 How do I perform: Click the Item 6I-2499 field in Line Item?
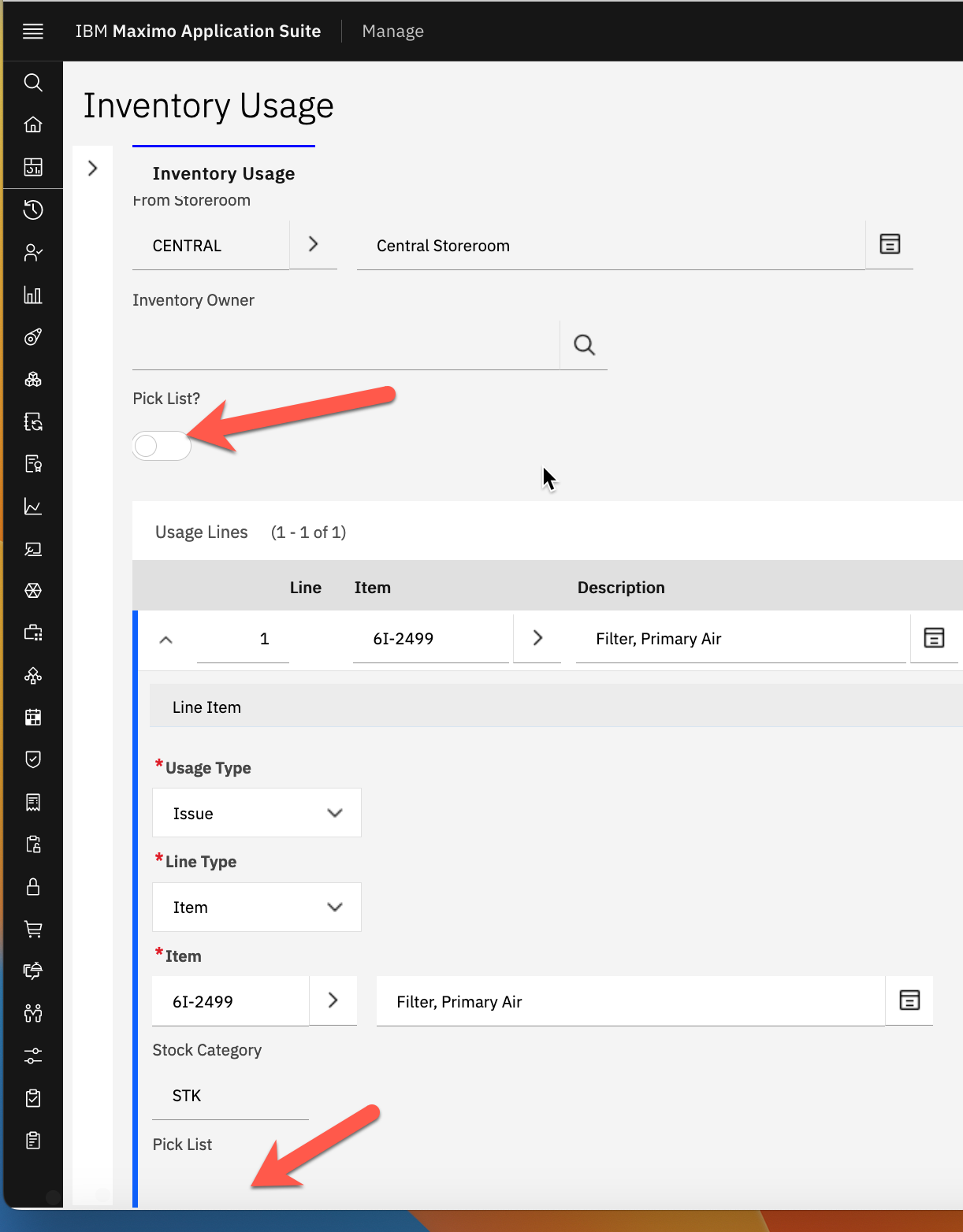click(229, 1002)
